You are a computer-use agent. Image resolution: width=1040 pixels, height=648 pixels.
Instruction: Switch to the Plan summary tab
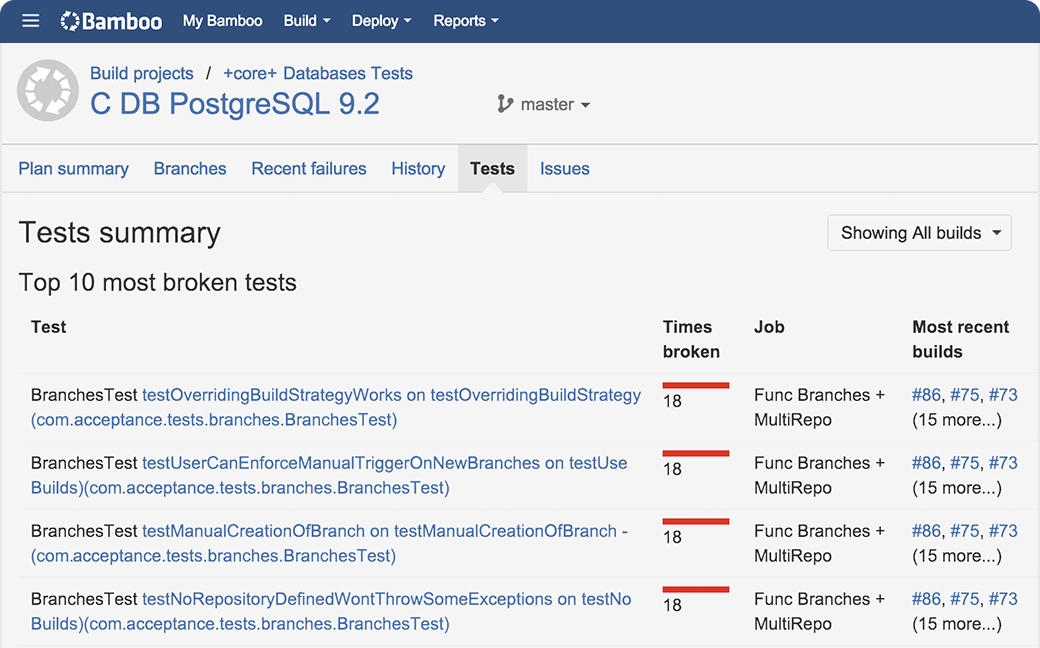point(73,168)
